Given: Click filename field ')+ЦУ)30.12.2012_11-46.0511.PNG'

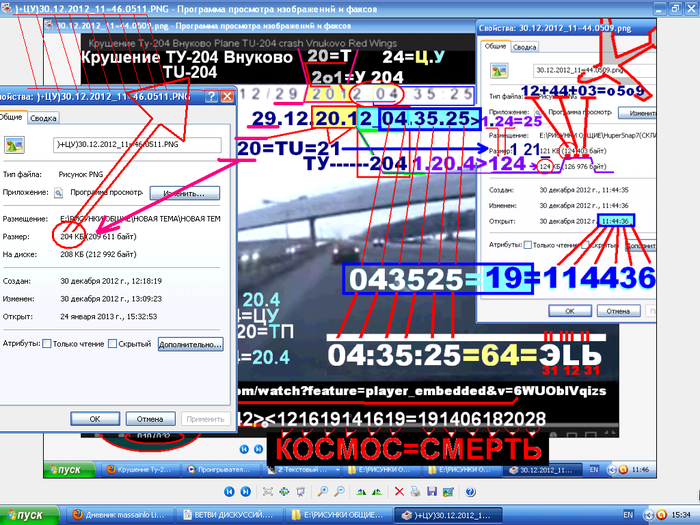Looking at the screenshot, I should pyautogui.click(x=137, y=145).
